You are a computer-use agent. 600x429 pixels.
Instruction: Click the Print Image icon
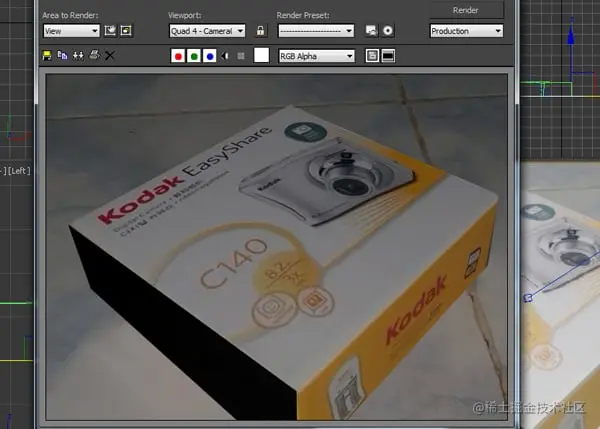pyautogui.click(x=94, y=55)
